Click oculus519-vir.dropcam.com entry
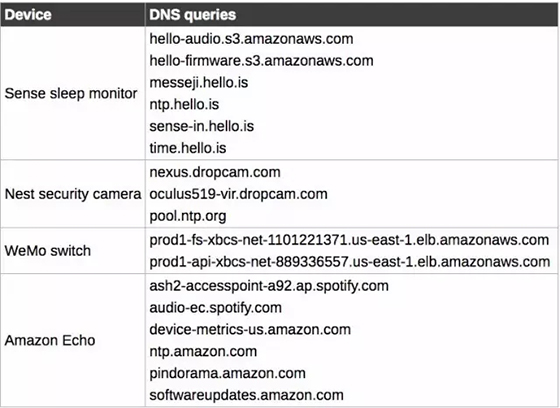The width and height of the screenshot is (560, 408). 239,194
